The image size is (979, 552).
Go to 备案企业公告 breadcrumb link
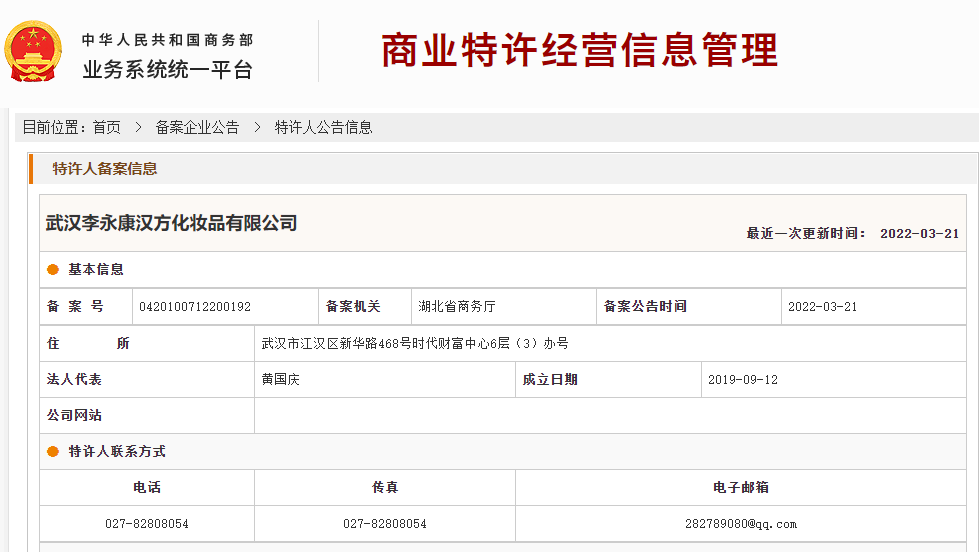click(197, 127)
